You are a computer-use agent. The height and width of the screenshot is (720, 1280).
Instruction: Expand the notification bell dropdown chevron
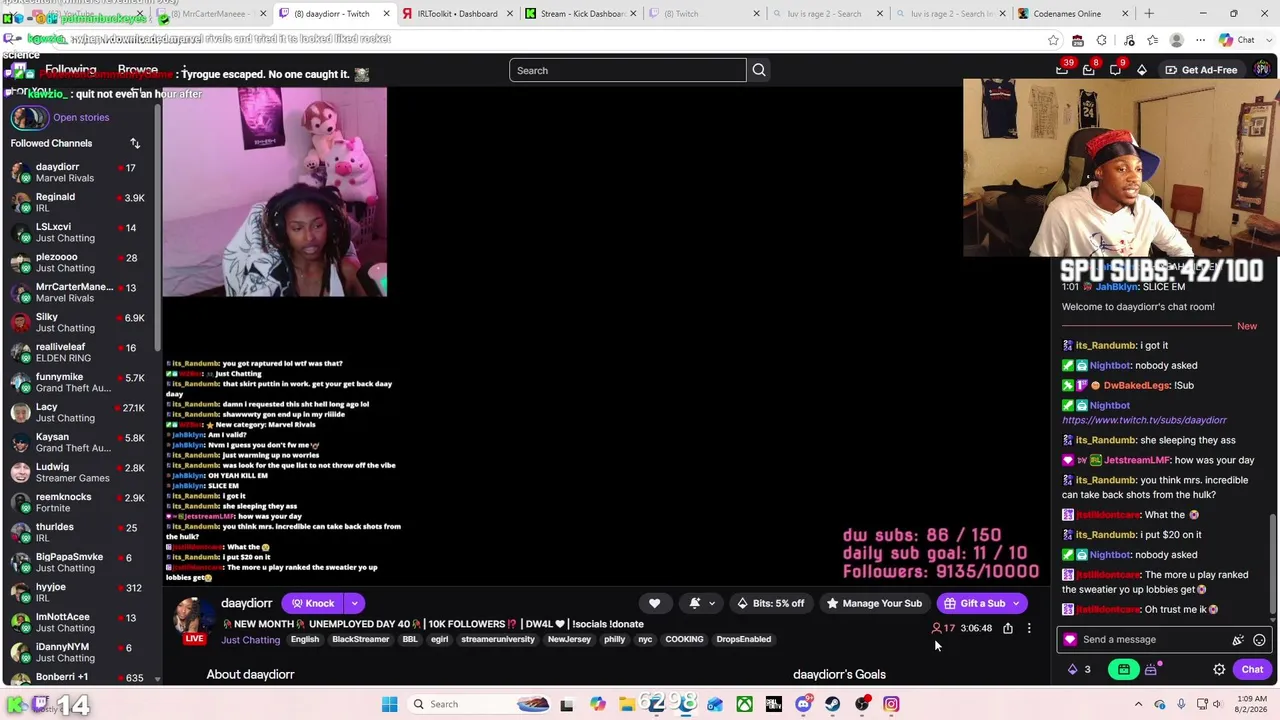(x=712, y=603)
